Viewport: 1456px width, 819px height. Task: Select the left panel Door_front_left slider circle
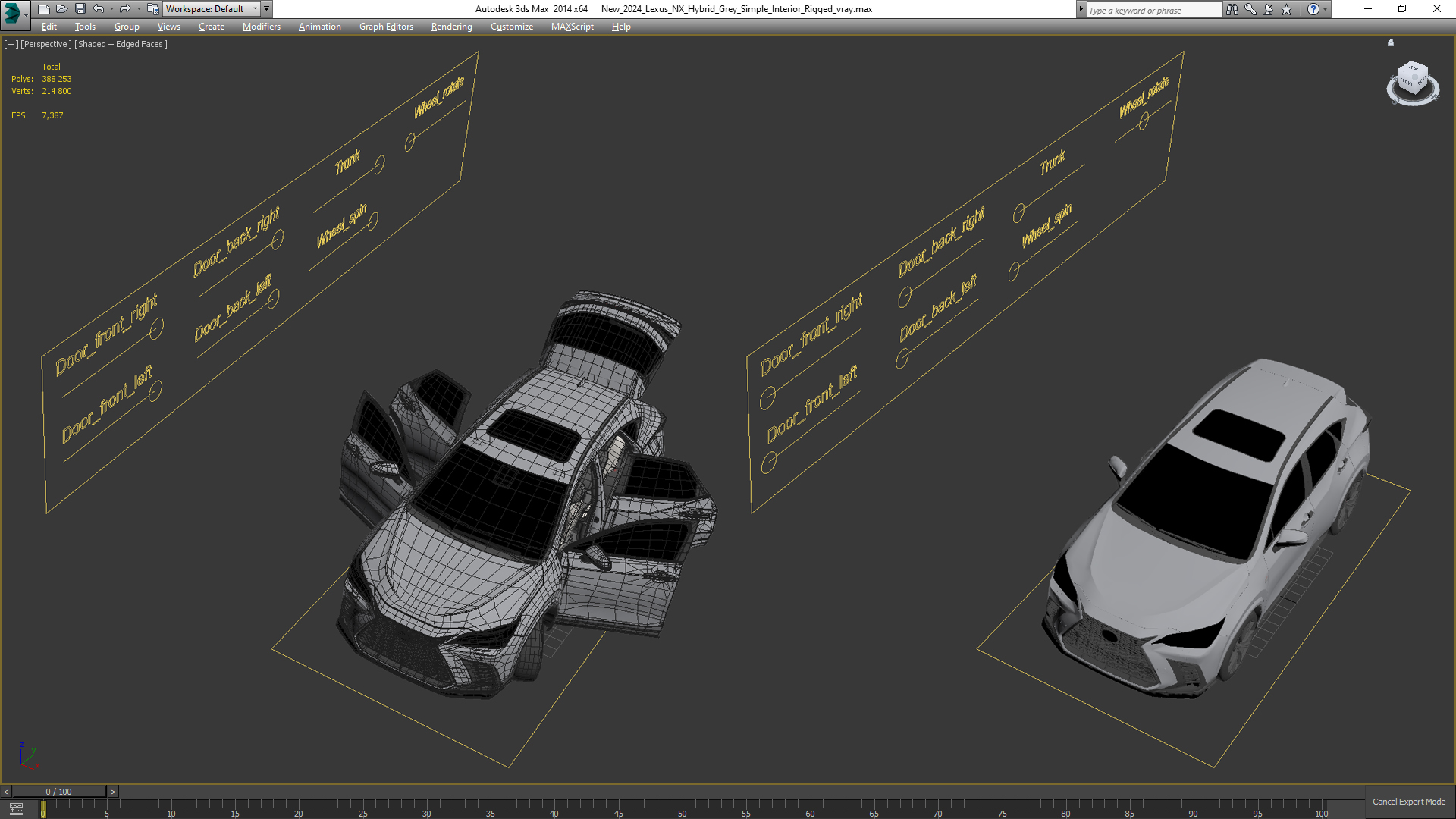pos(155,391)
